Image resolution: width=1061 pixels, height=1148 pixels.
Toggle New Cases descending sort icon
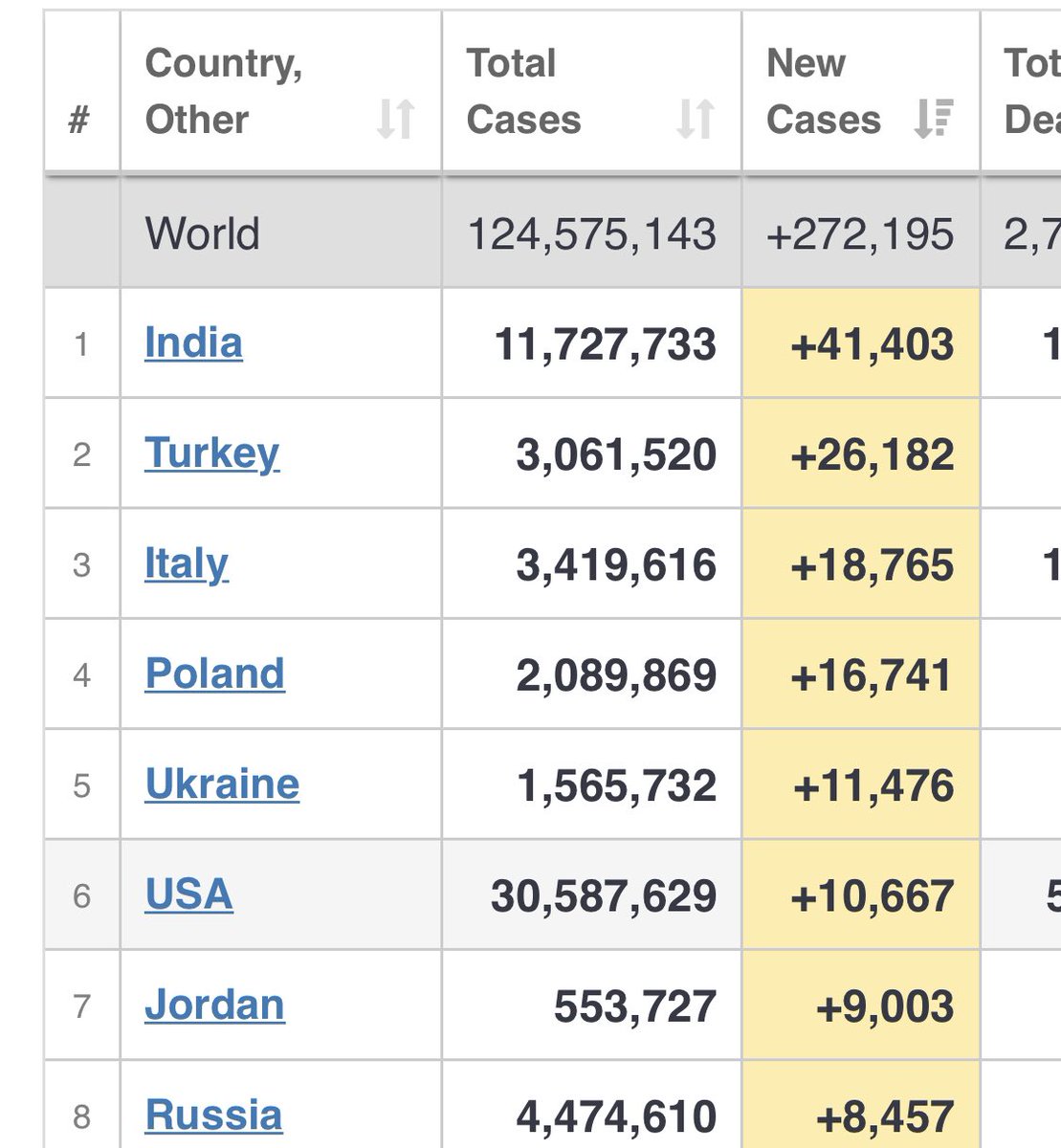(x=934, y=120)
